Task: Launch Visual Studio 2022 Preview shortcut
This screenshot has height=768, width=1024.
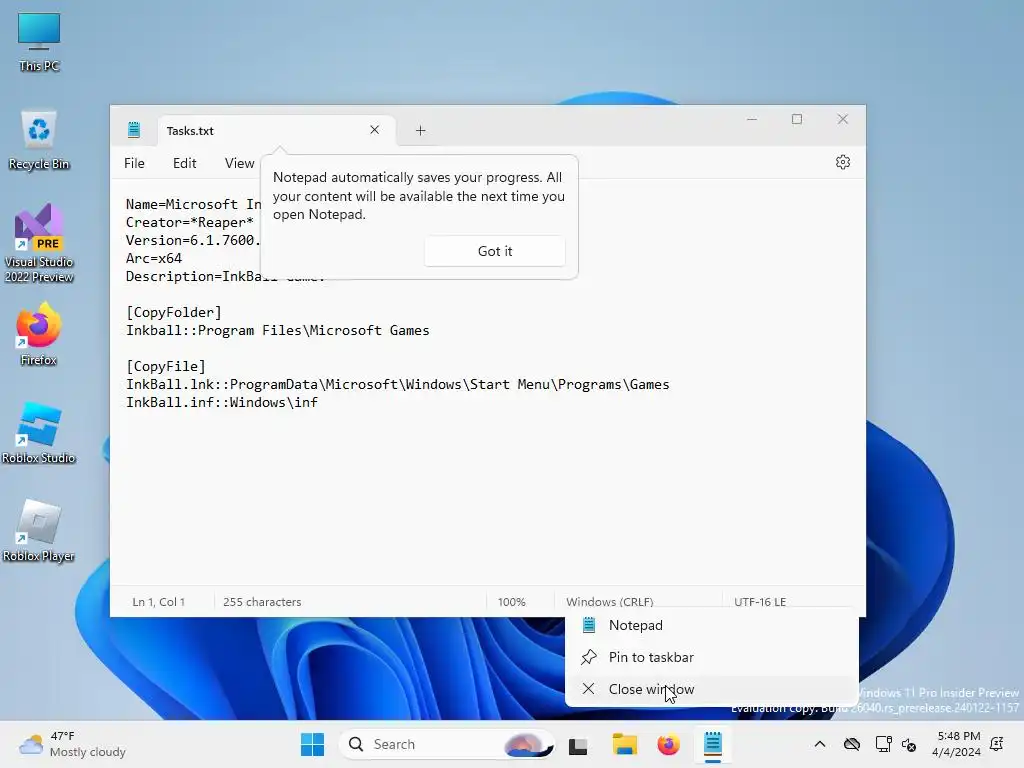Action: [39, 244]
